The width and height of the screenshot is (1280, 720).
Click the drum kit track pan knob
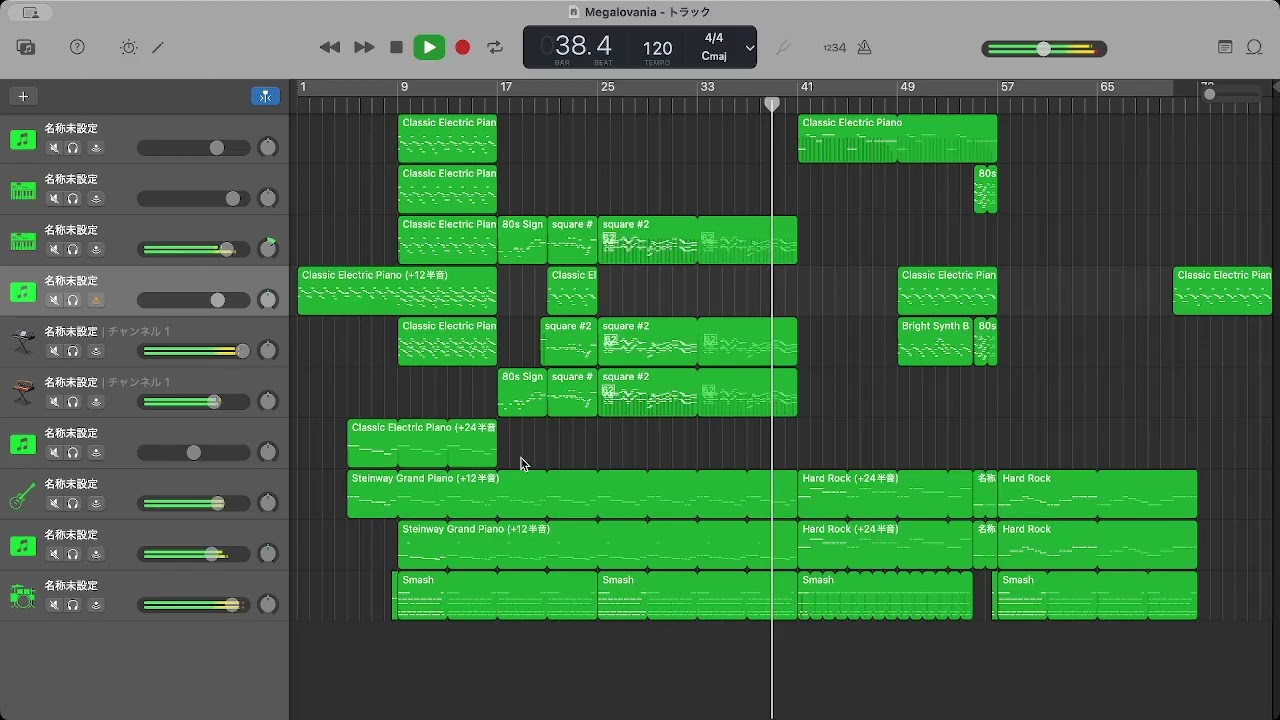pyautogui.click(x=267, y=604)
